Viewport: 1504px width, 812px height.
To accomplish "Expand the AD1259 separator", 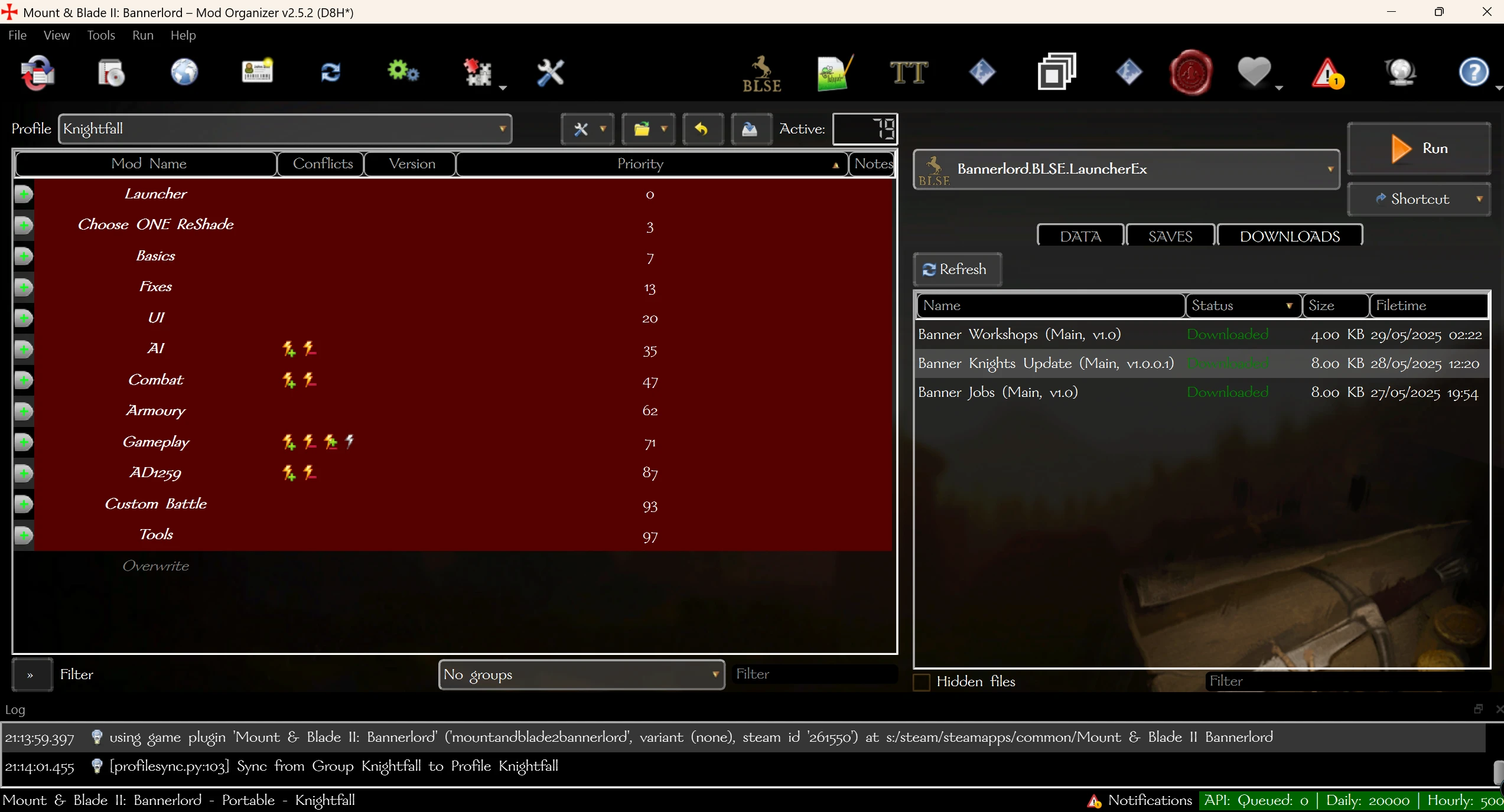I will coord(24,473).
